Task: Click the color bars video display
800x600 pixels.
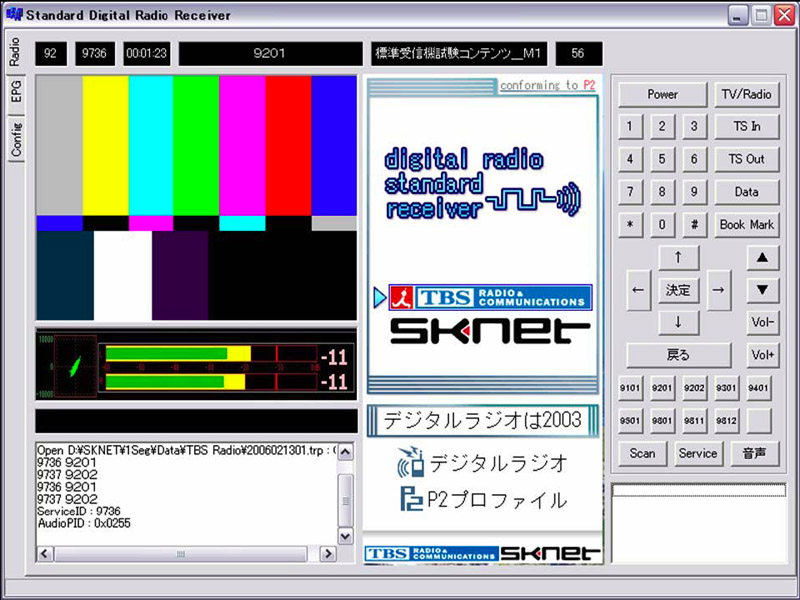Action: (x=196, y=198)
